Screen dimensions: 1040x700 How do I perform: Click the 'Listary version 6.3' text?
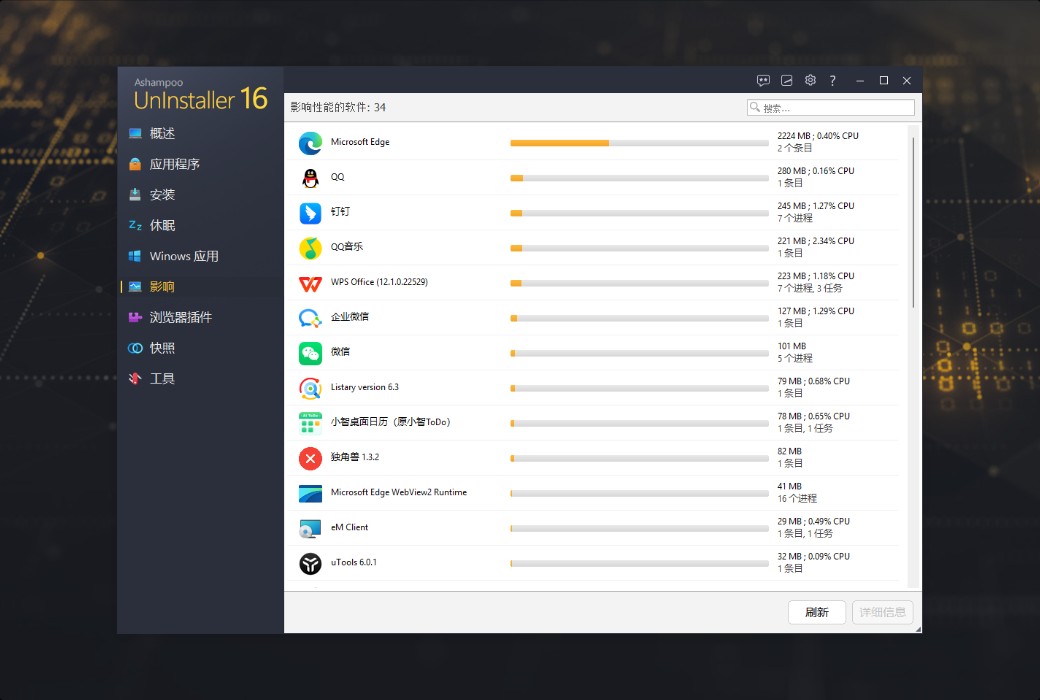[364, 387]
